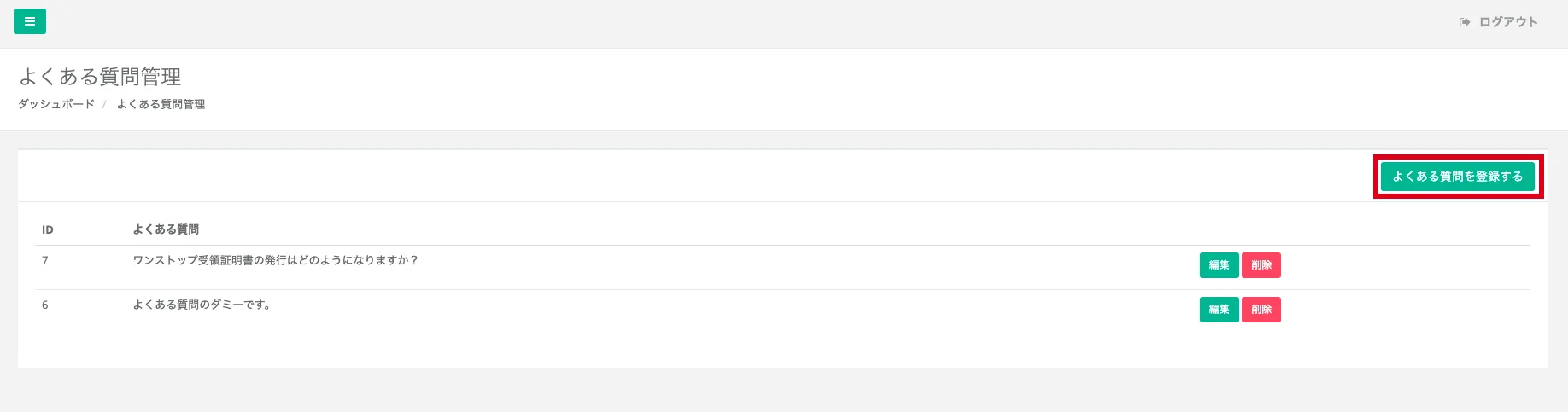Click the ID column header
This screenshot has width=1568, height=412.
[48, 229]
